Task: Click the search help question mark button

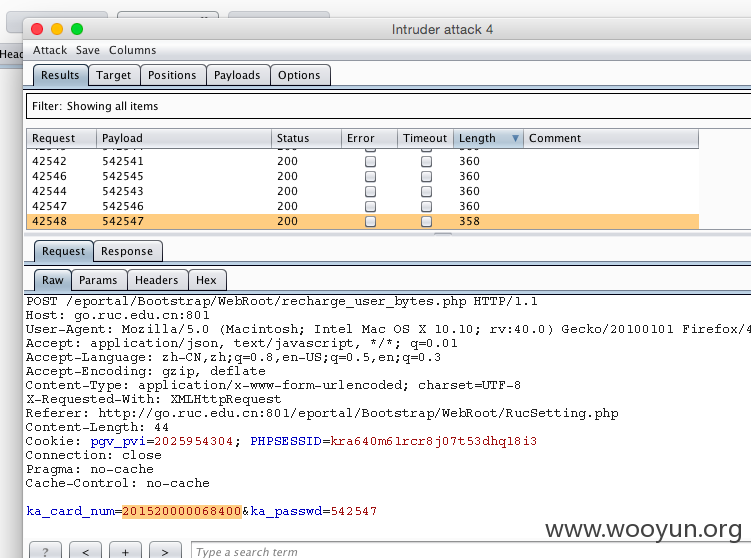Action: (45, 551)
